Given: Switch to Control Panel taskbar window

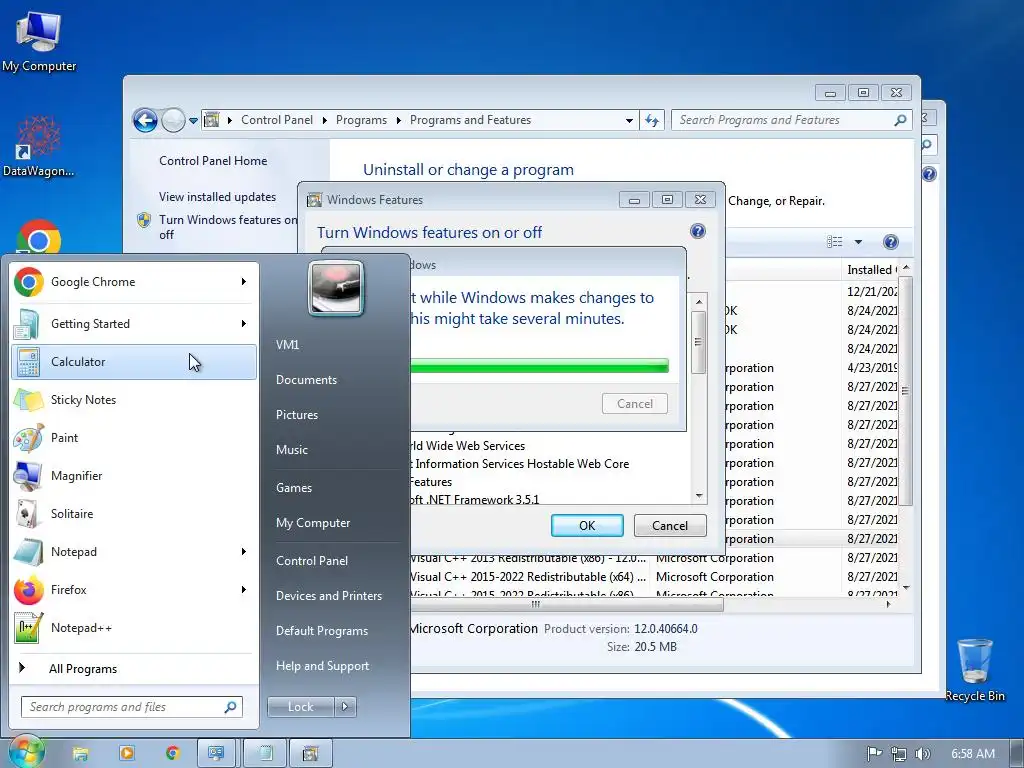Looking at the screenshot, I should [x=216, y=754].
